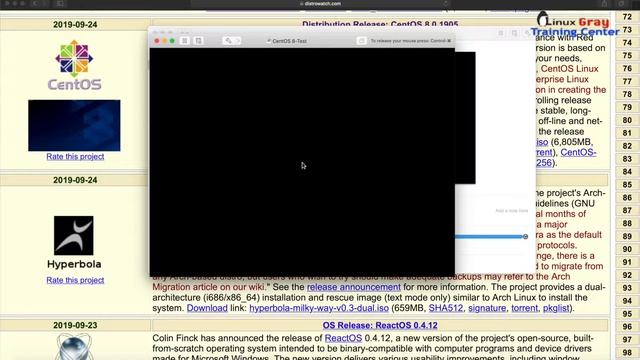Show browser tab overview icon
Image resolution: width=640 pixels, height=360 pixels.
(x=622, y=4)
